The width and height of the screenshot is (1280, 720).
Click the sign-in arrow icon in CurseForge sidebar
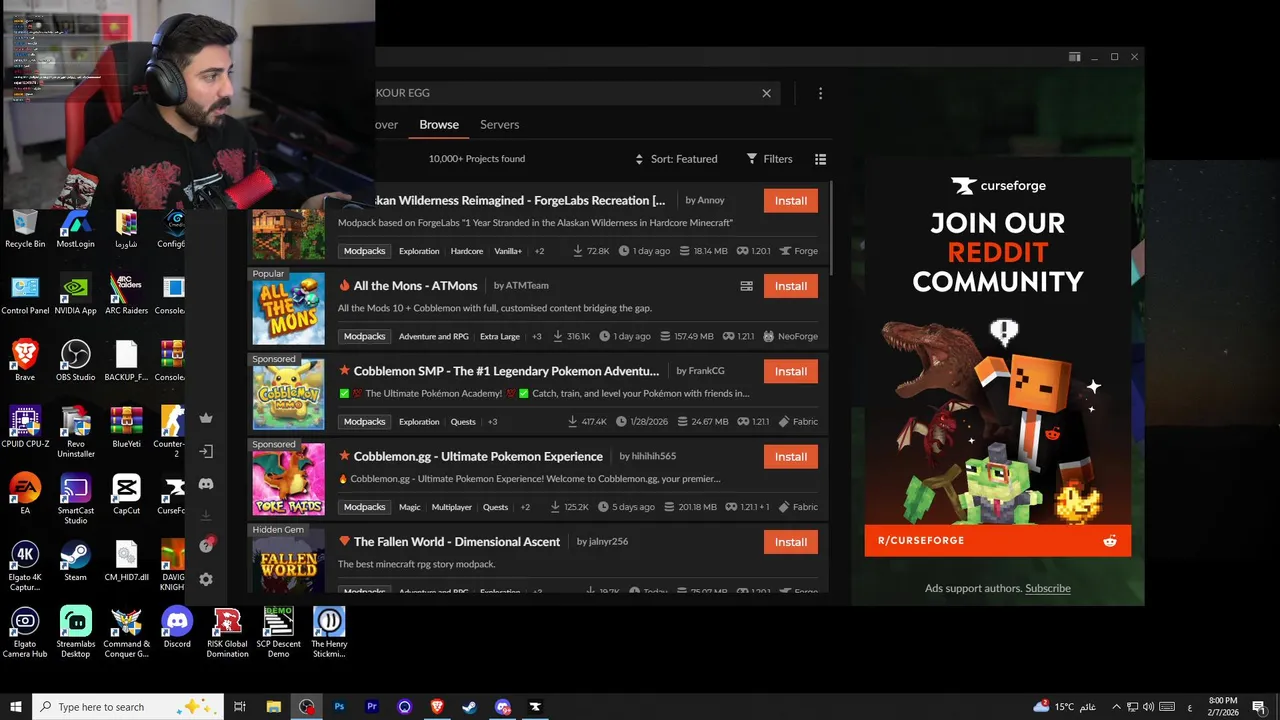tap(206, 451)
